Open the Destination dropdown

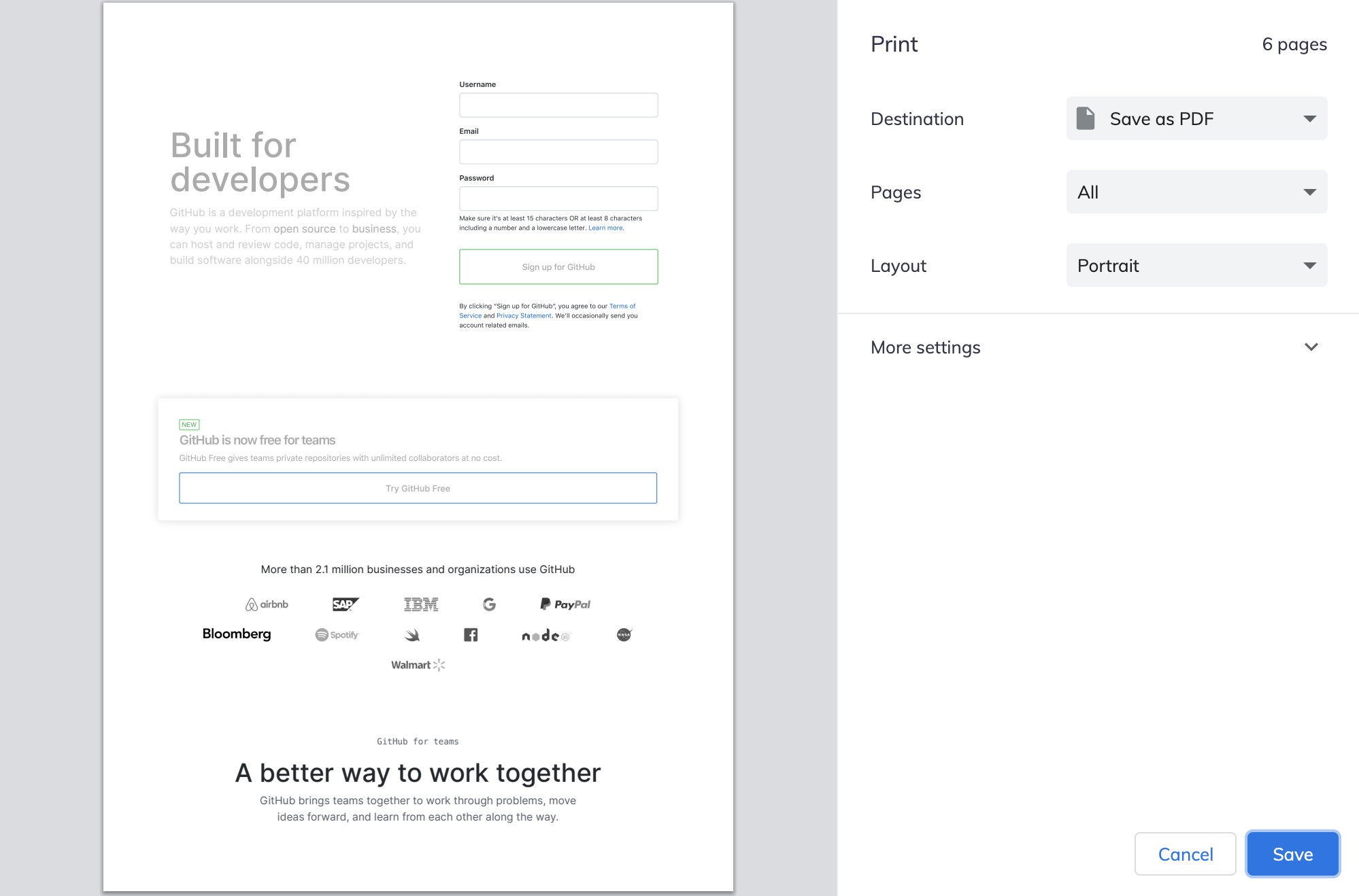pos(1196,118)
